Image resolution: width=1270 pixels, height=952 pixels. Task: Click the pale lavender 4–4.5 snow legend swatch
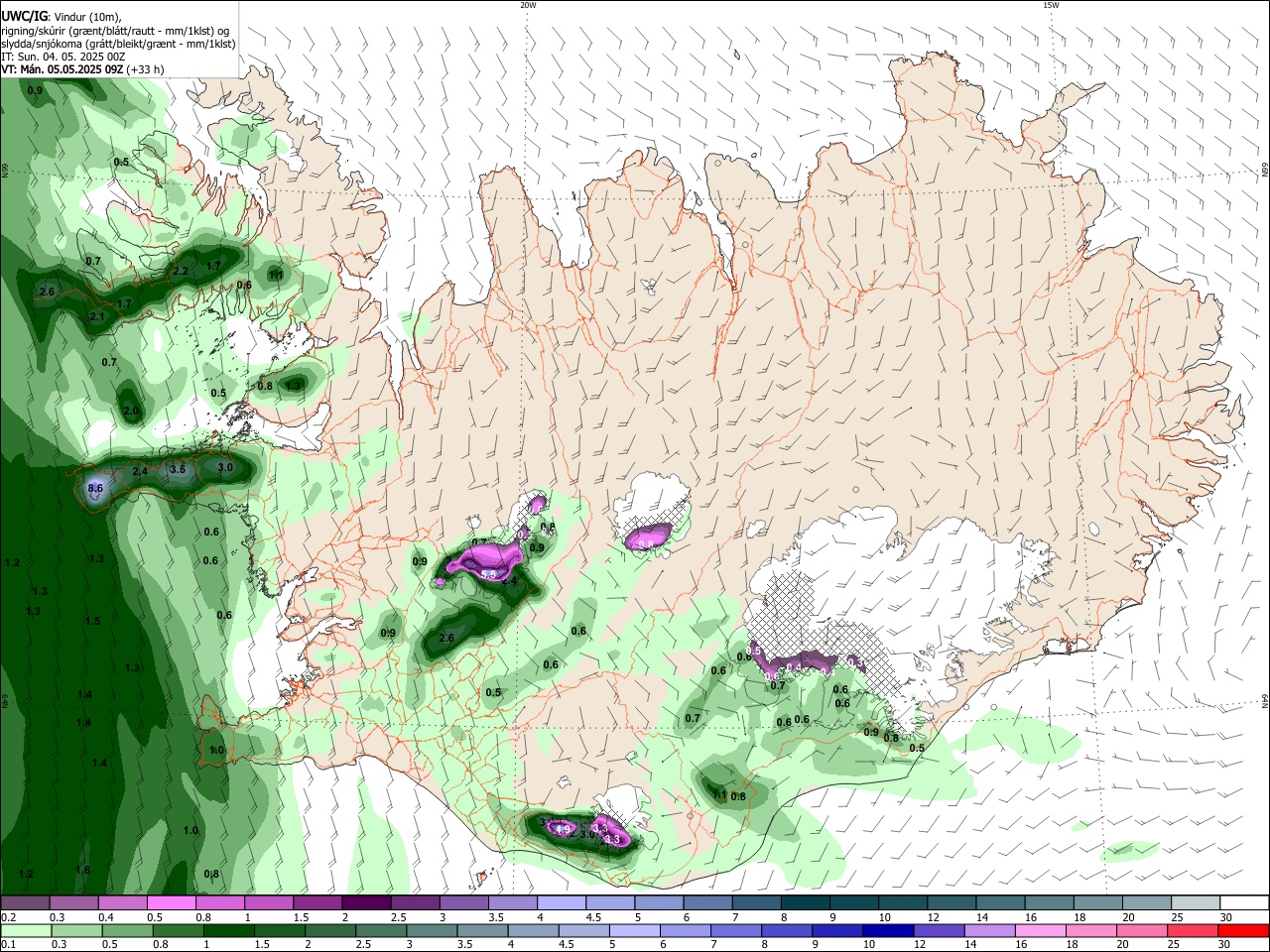[561, 902]
